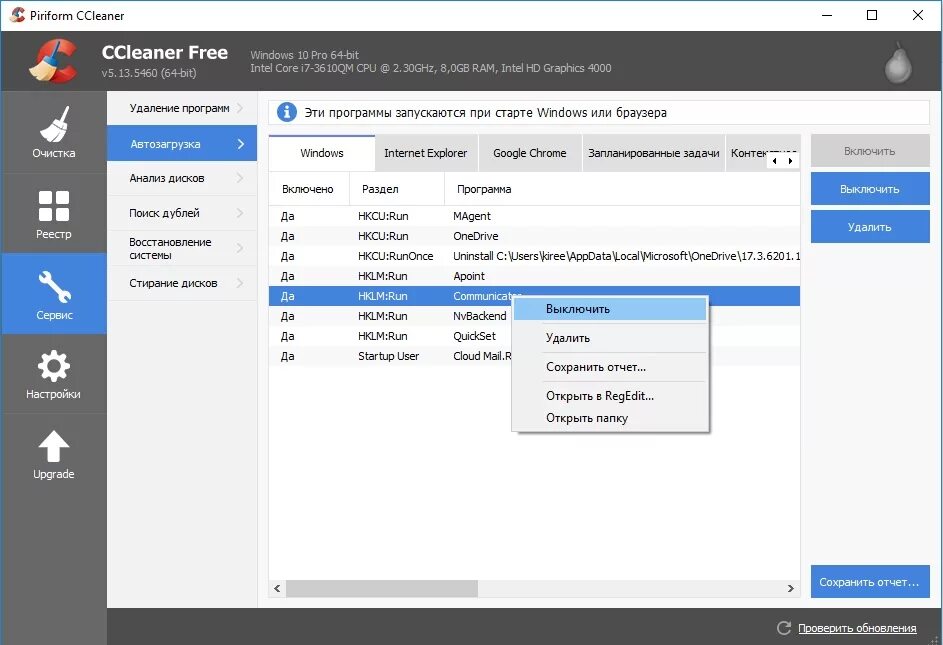Choose Сохранить отчет... in context menu
The image size is (943, 645).
[610, 366]
